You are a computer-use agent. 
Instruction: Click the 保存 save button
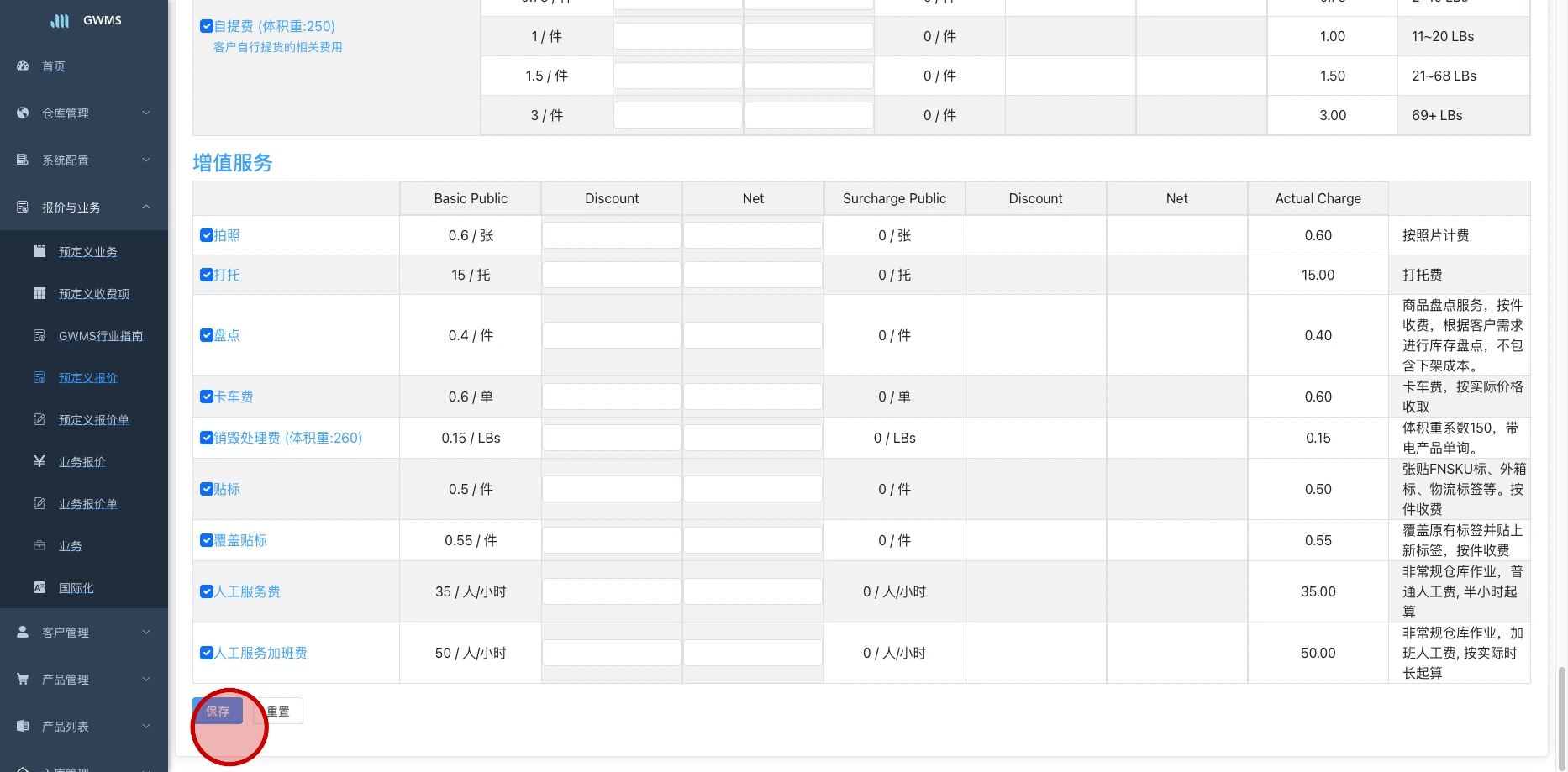[218, 712]
